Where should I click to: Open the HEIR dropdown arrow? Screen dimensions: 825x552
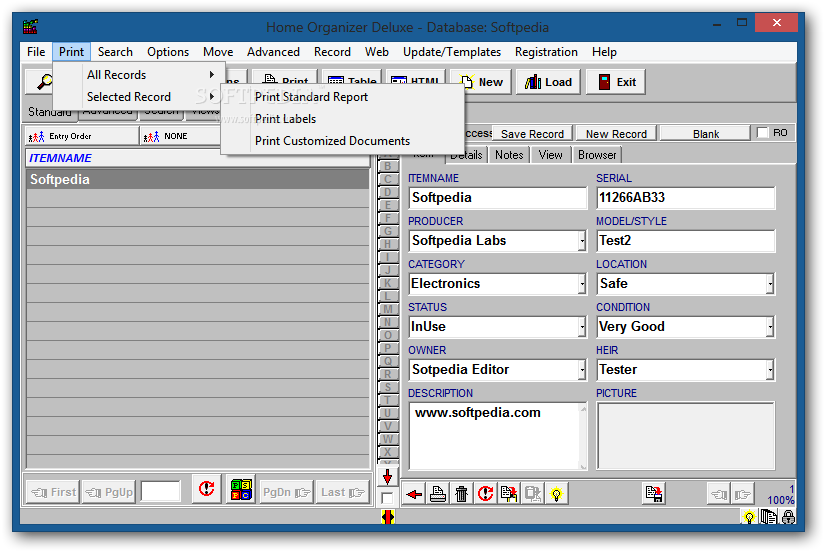click(770, 370)
